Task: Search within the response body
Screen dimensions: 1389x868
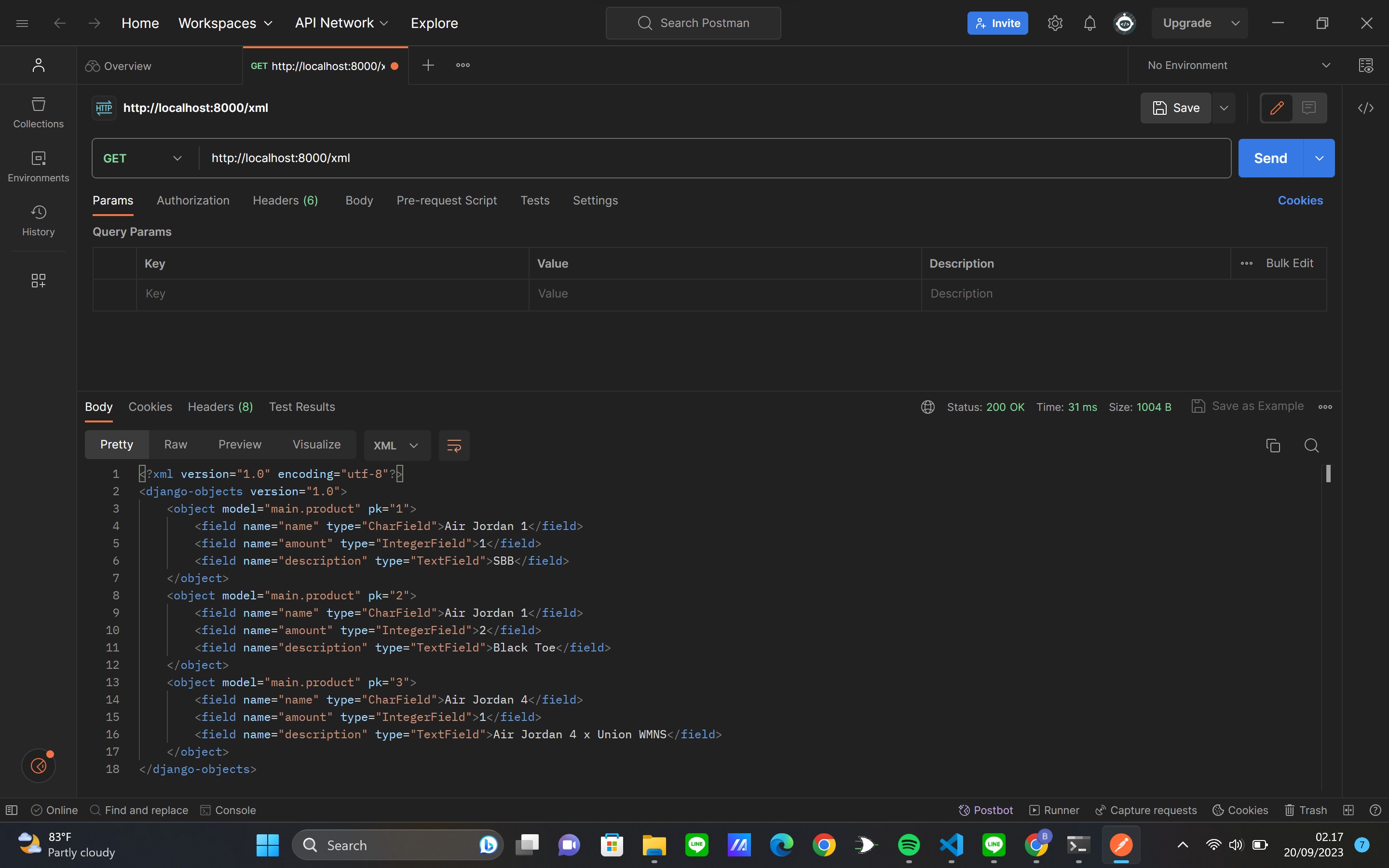Action: 1311,446
